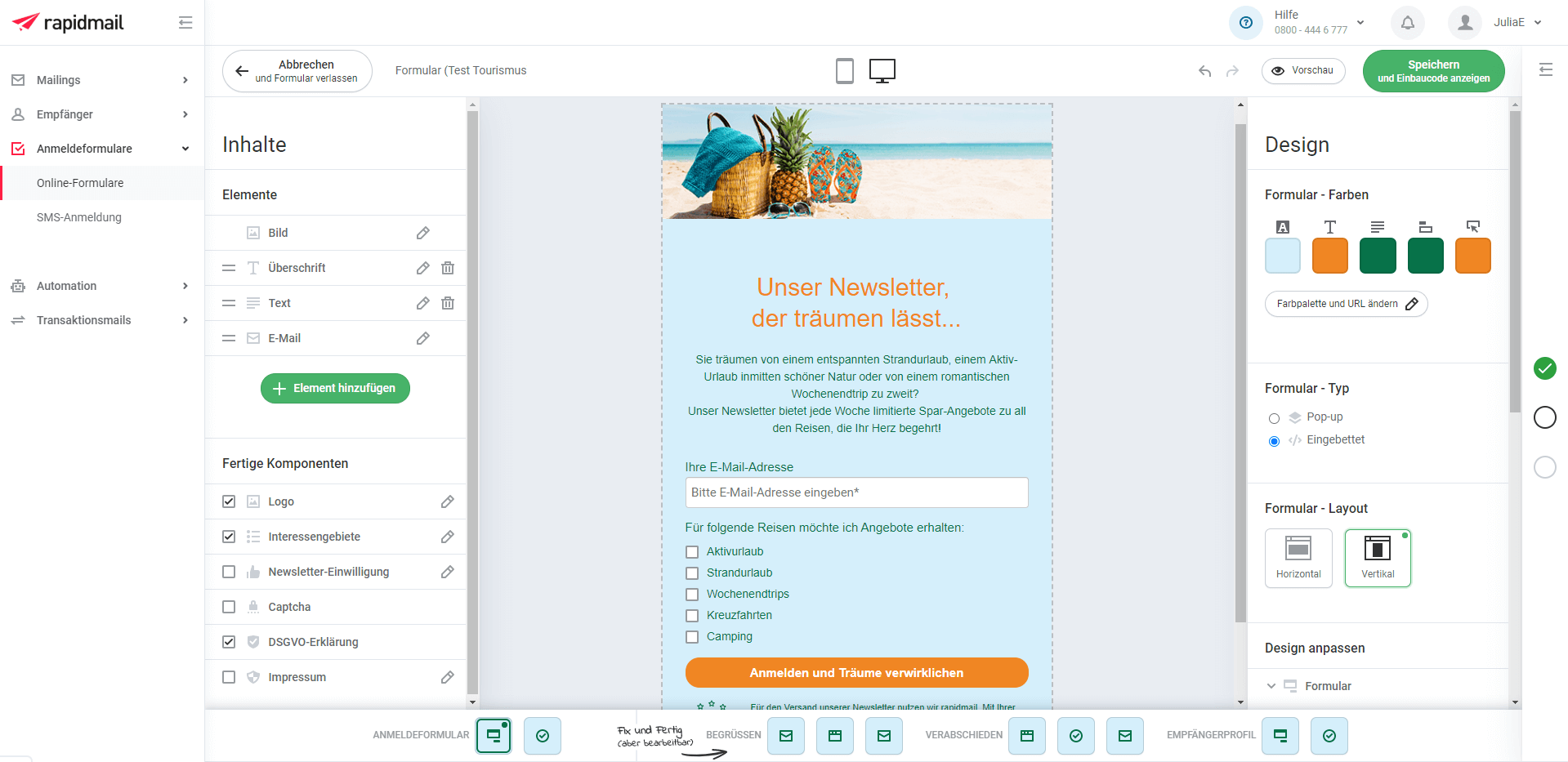Open the notification bell

click(x=1407, y=23)
